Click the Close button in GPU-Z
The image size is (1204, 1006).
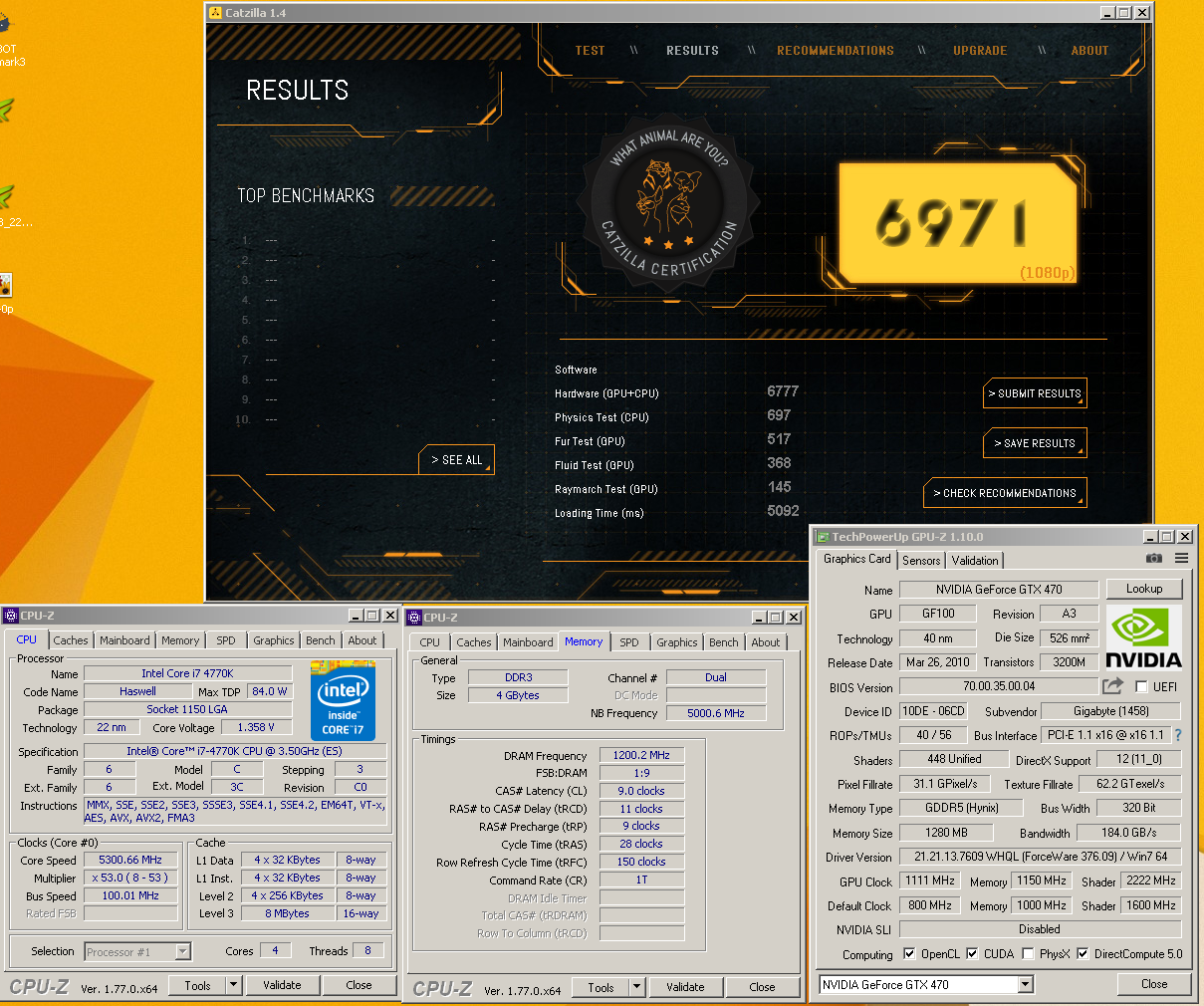point(1154,984)
